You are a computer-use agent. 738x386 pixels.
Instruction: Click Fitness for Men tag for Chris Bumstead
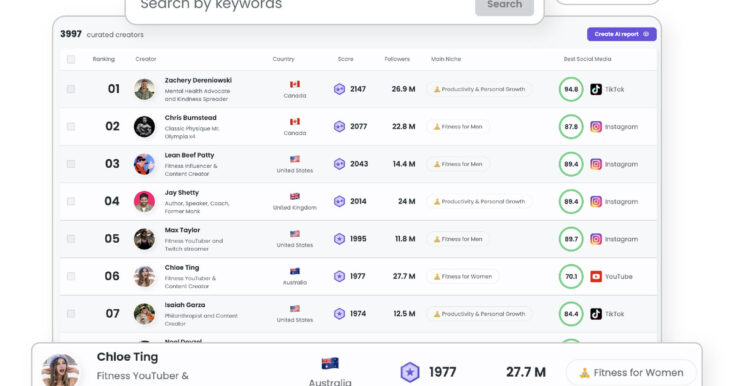pos(458,127)
